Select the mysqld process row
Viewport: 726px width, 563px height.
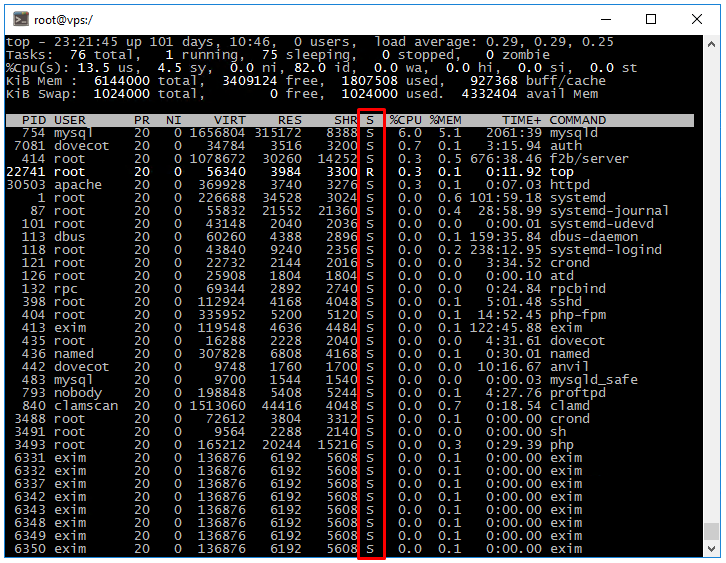[x=300, y=133]
